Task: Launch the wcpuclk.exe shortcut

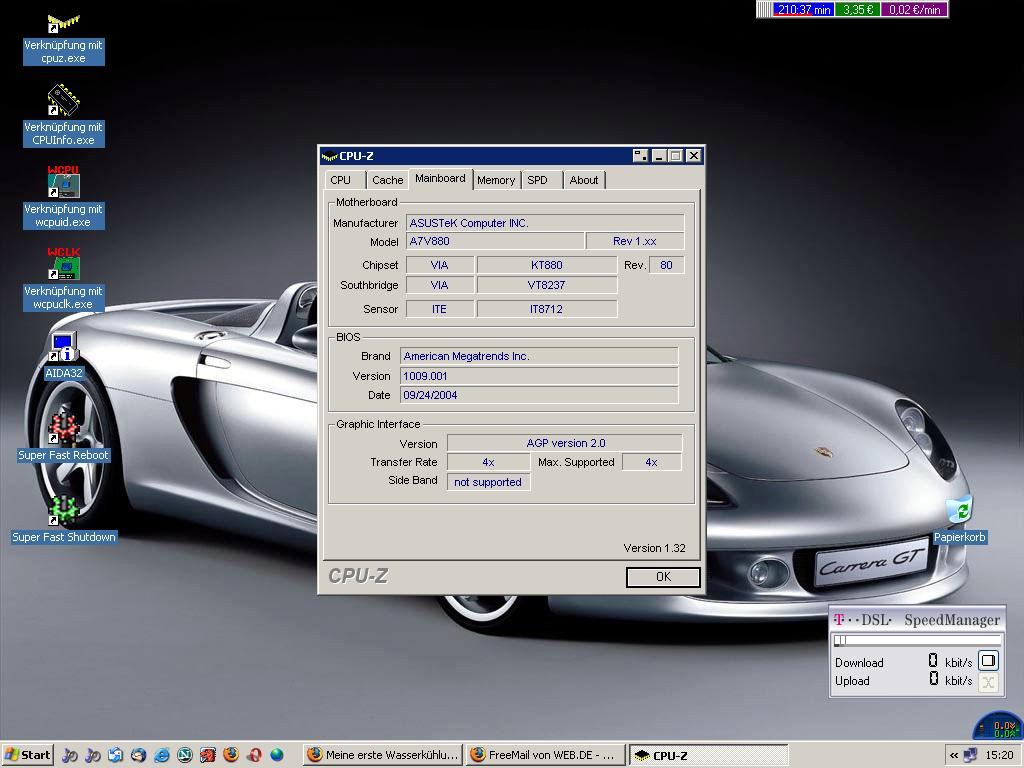Action: click(63, 265)
